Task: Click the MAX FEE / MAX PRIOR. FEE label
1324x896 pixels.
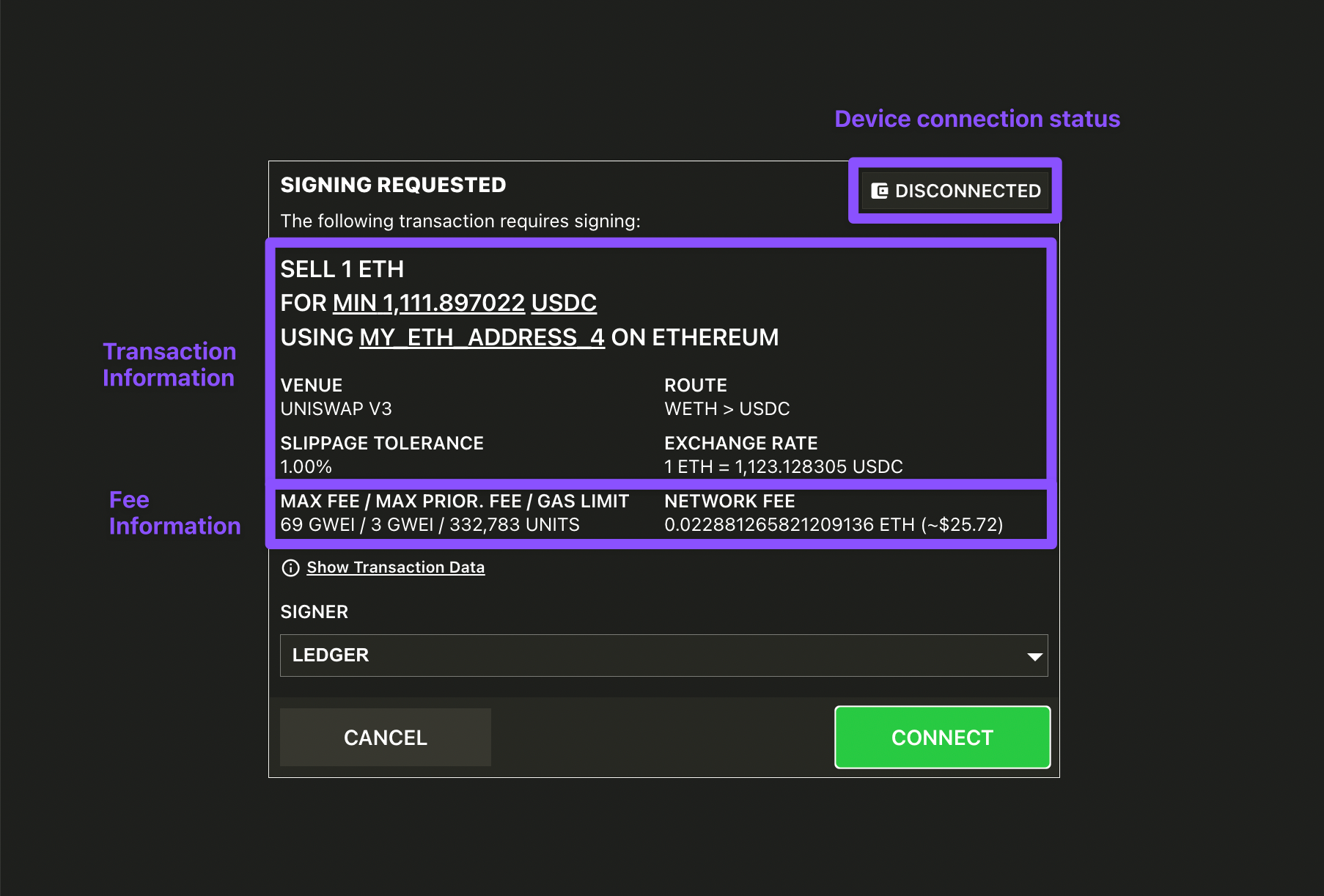Action: (x=455, y=501)
